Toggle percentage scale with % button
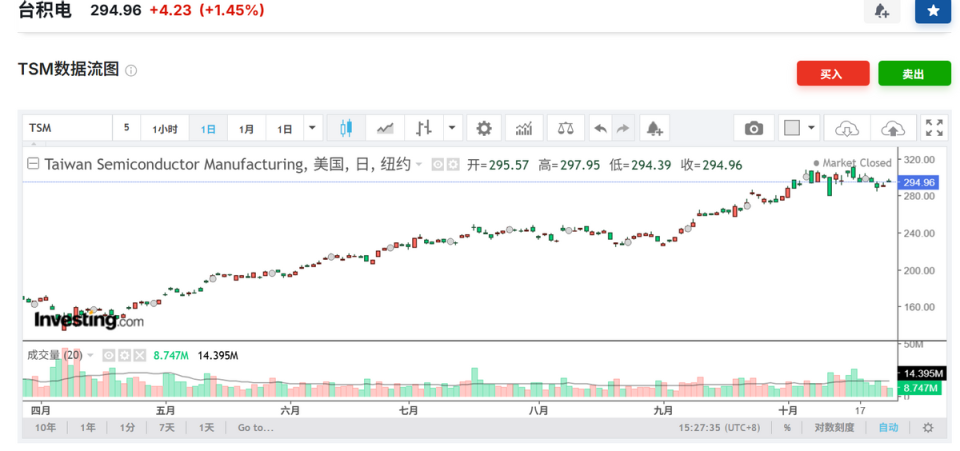Viewport: 960px width, 451px height. [787, 428]
